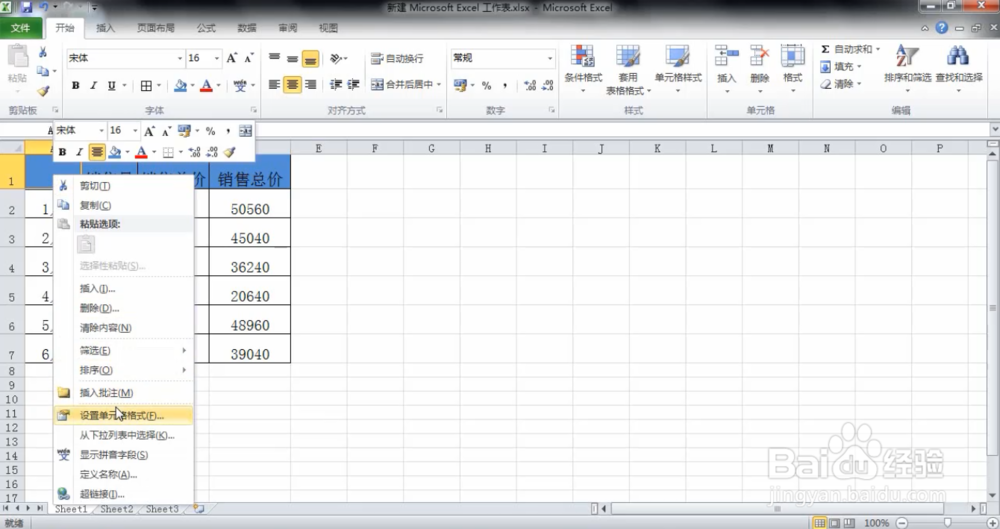Click the 删除 delete cells icon in the ribbon
The image size is (1000, 529).
point(760,56)
